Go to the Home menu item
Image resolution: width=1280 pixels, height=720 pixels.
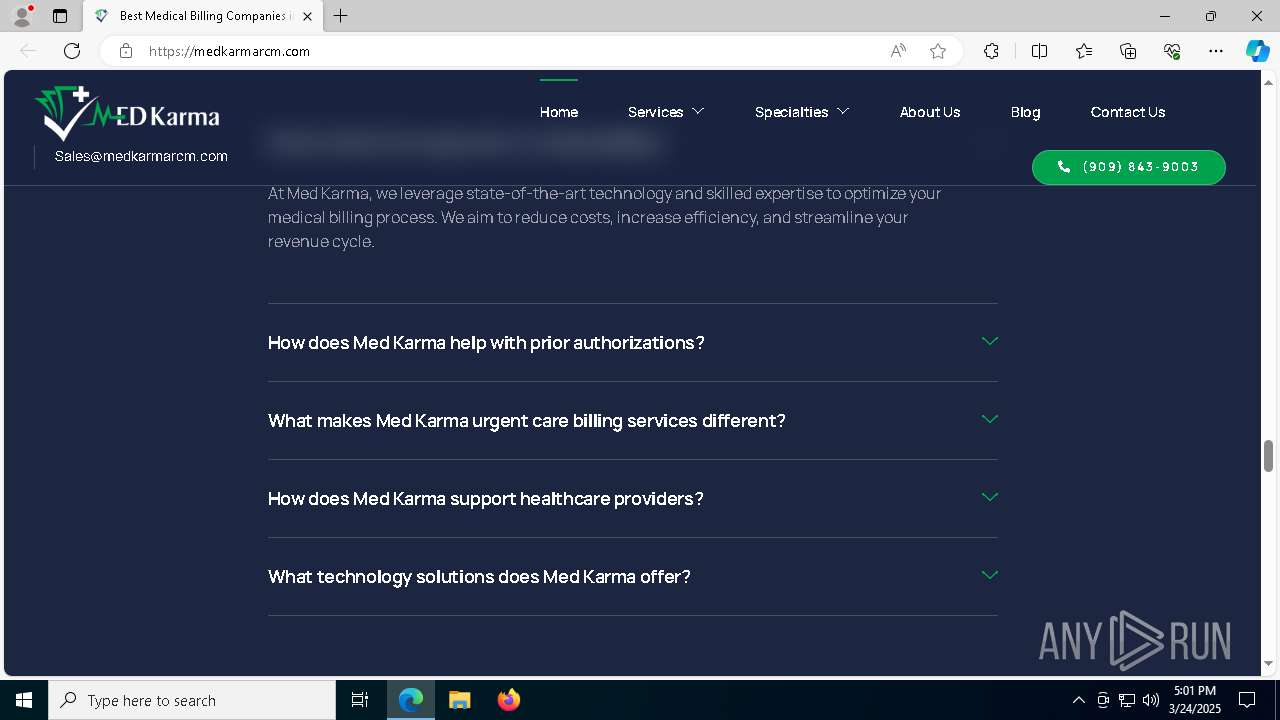pyautogui.click(x=559, y=112)
